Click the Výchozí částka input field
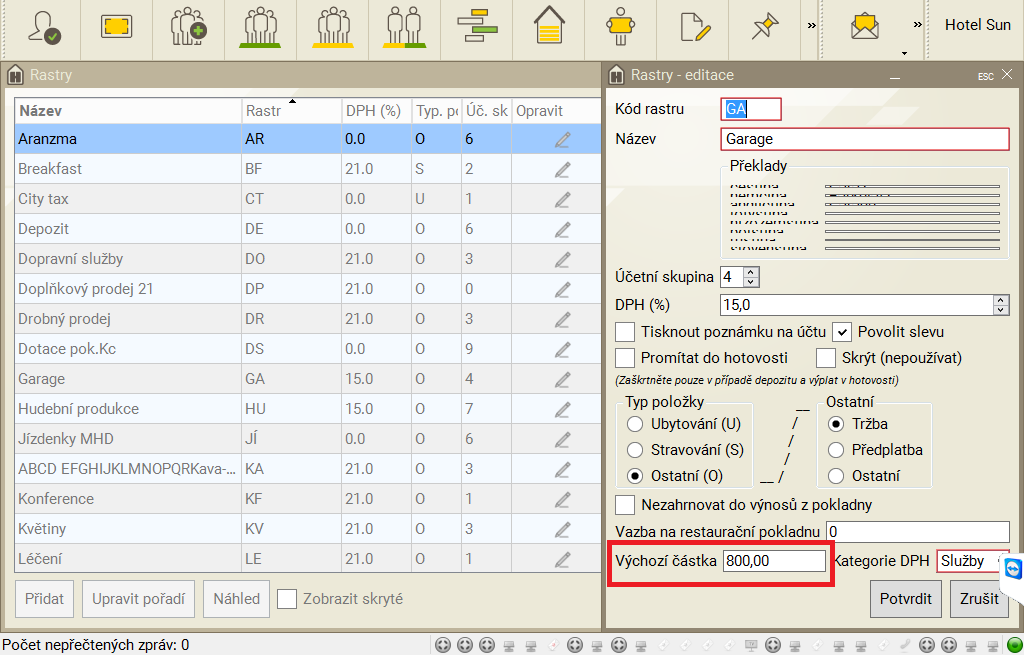Viewport: 1024px width, 655px height. point(775,561)
